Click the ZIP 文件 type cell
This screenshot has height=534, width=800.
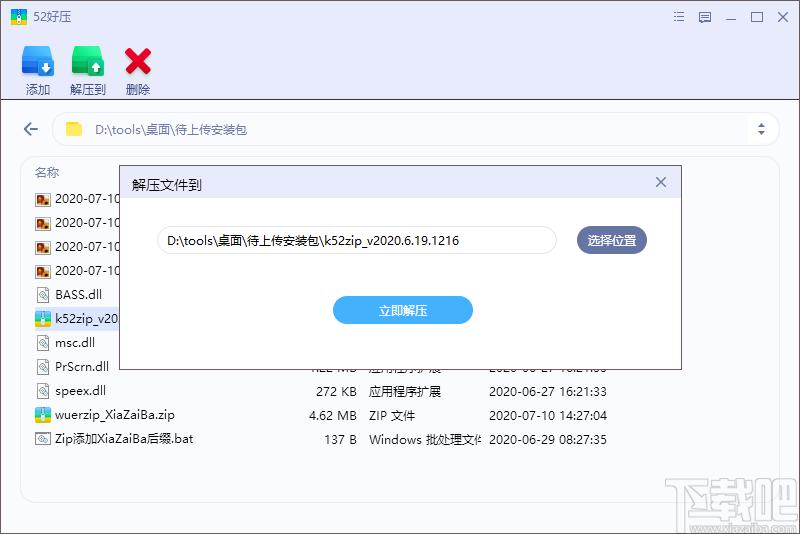(x=392, y=415)
